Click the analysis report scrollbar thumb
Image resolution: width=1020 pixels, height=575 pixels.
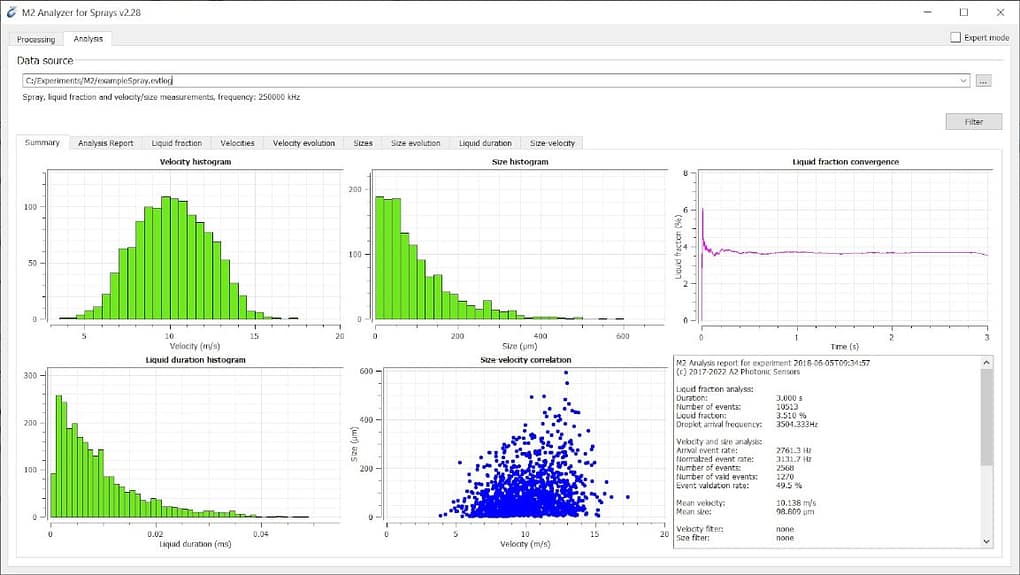click(986, 418)
